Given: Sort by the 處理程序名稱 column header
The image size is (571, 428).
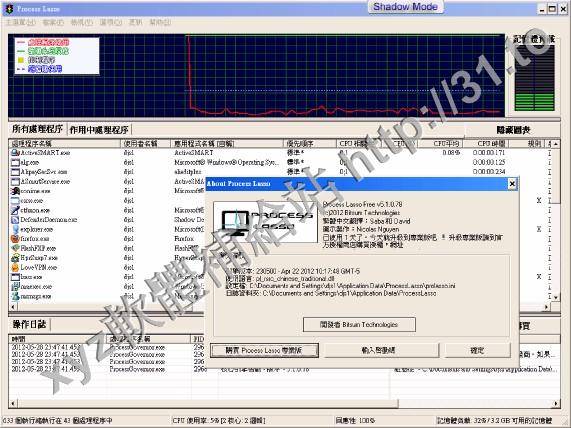Looking at the screenshot, I should pyautogui.click(x=64, y=144).
